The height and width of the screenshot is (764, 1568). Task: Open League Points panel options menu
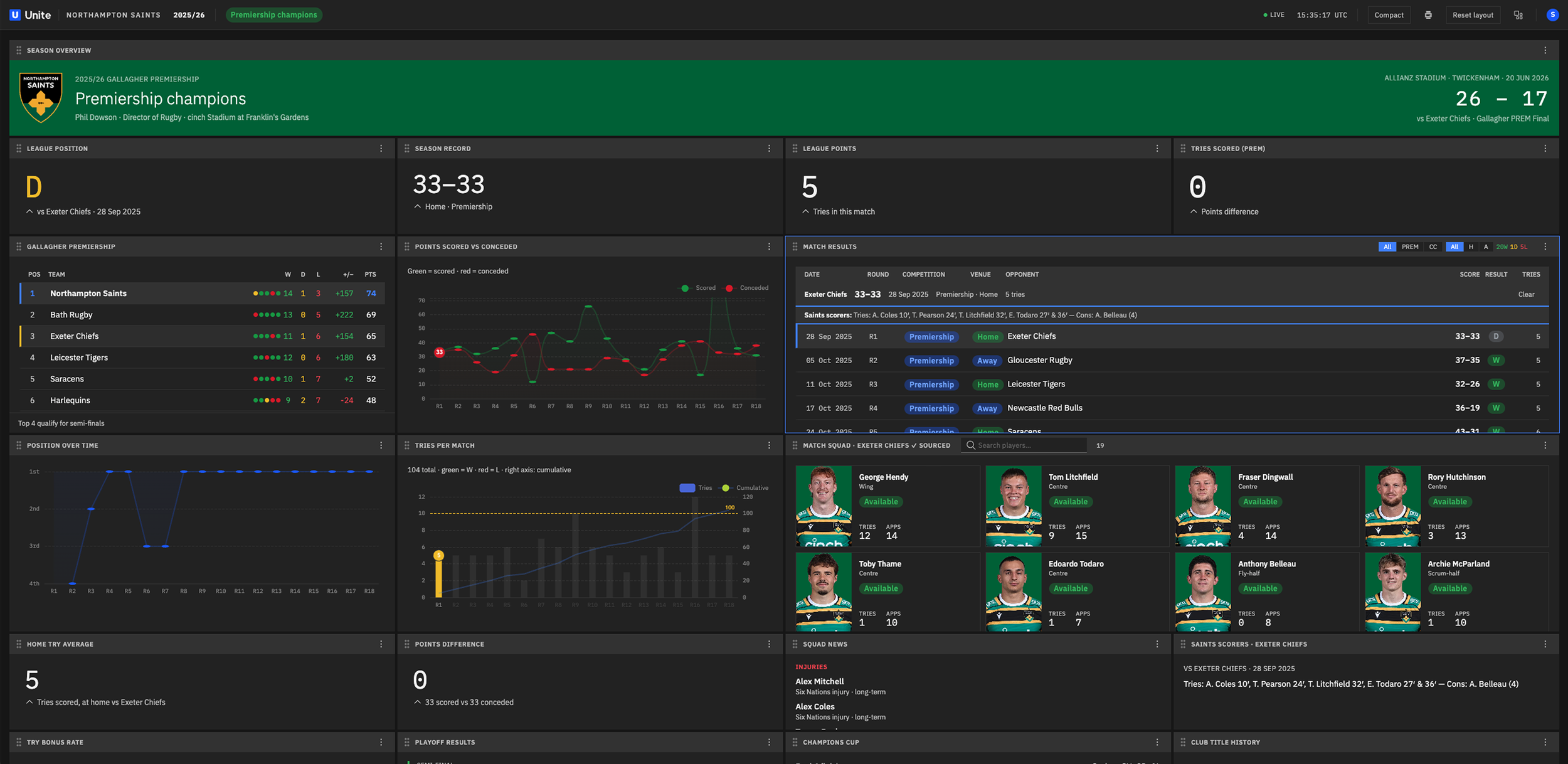pyautogui.click(x=1157, y=149)
